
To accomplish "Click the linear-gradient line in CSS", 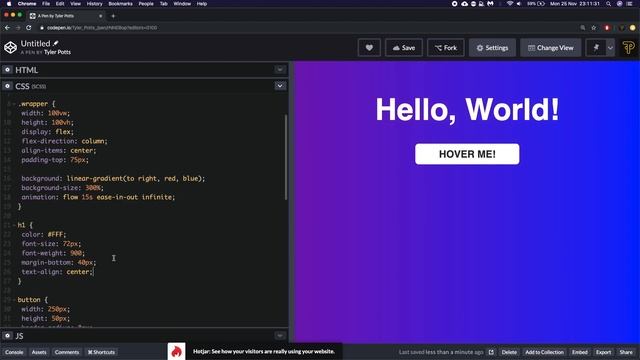I will (113, 178).
